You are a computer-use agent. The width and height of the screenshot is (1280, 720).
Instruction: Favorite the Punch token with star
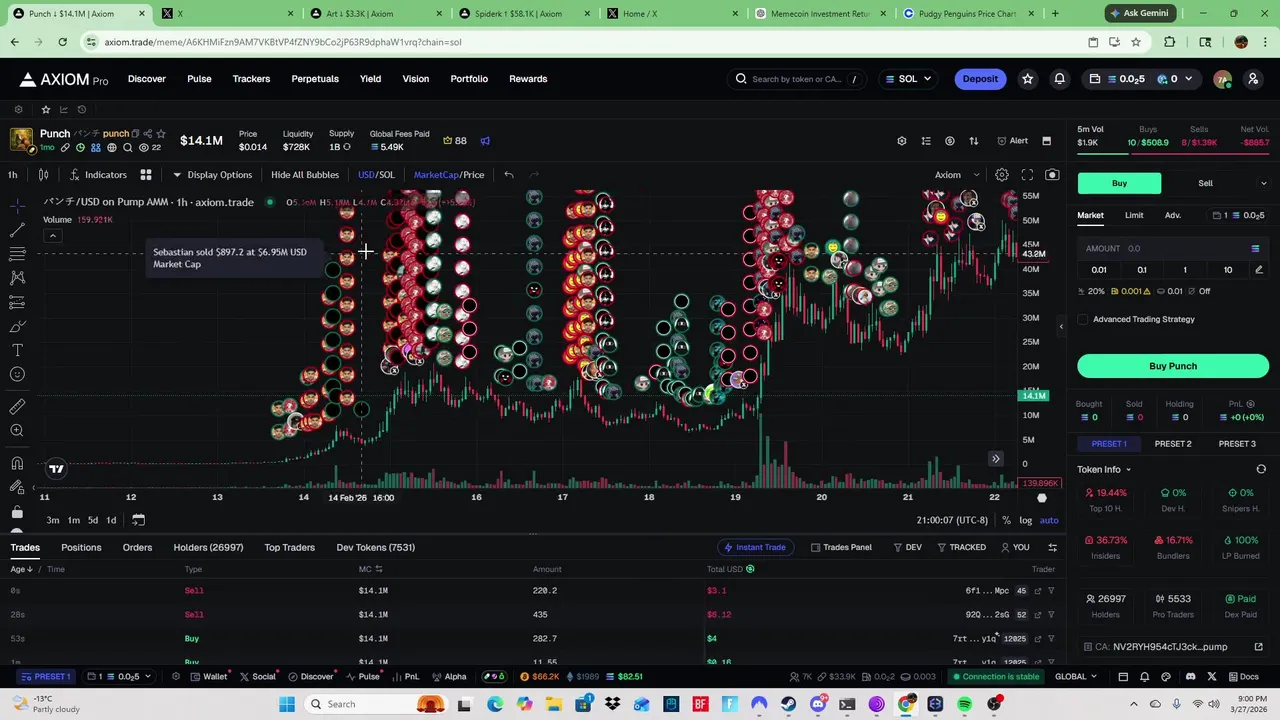pyautogui.click(x=160, y=134)
